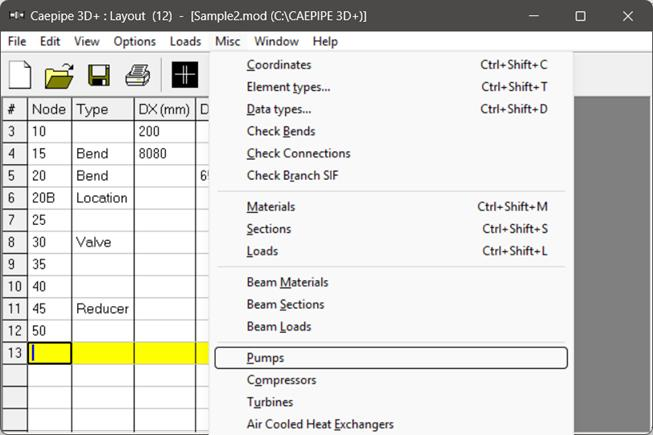Run Check Bends from the menu

[391, 131]
